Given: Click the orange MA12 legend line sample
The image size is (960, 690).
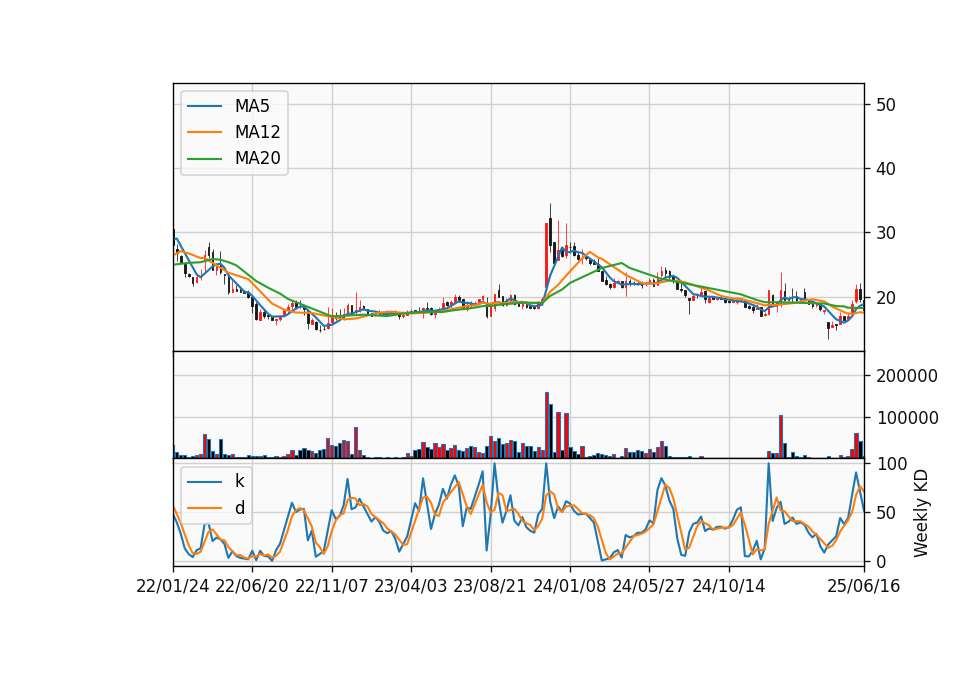Looking at the screenshot, I should (x=204, y=132).
